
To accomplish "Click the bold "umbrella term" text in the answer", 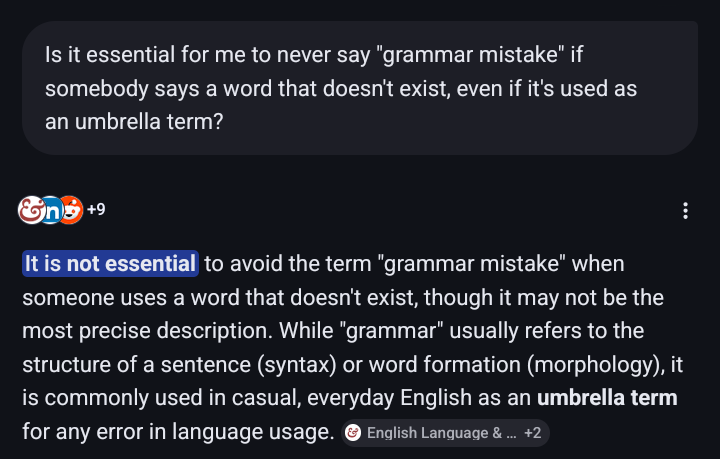I will coord(607,398).
